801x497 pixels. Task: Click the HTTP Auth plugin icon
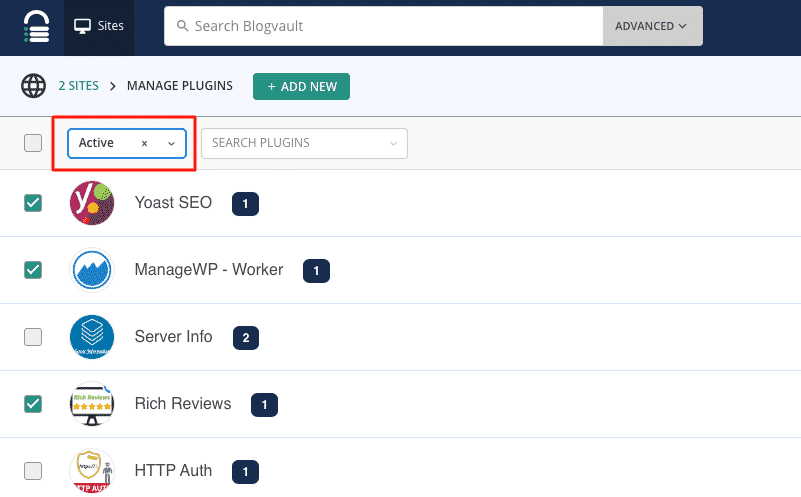[92, 470]
